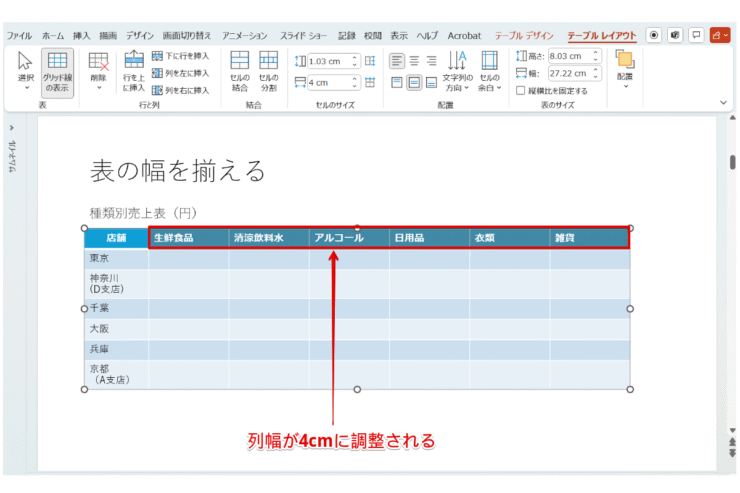Open the ファイル (File) tab
The height and width of the screenshot is (493, 740).
tap(19, 36)
